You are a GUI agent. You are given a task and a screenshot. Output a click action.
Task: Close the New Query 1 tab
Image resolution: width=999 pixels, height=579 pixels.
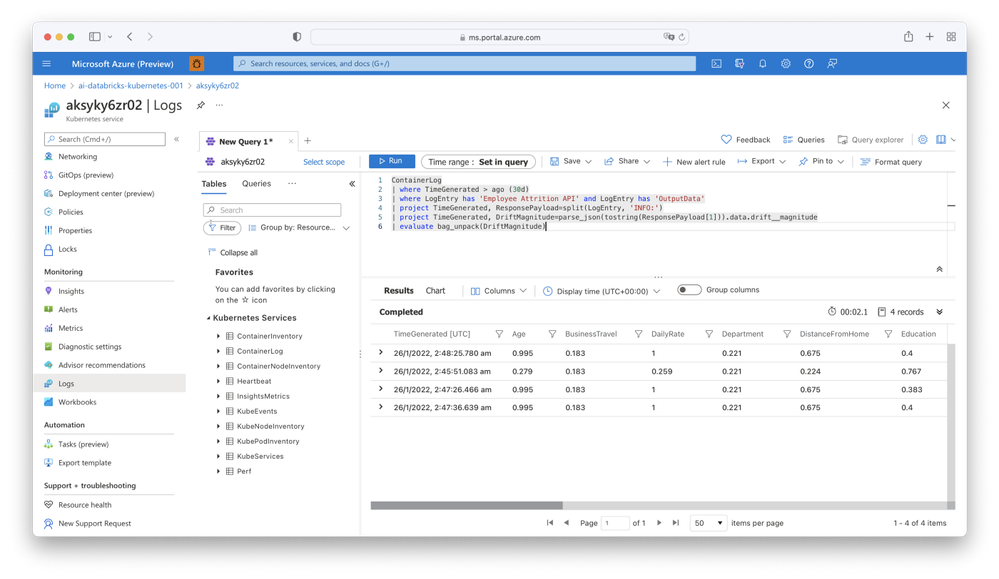tap(291, 141)
